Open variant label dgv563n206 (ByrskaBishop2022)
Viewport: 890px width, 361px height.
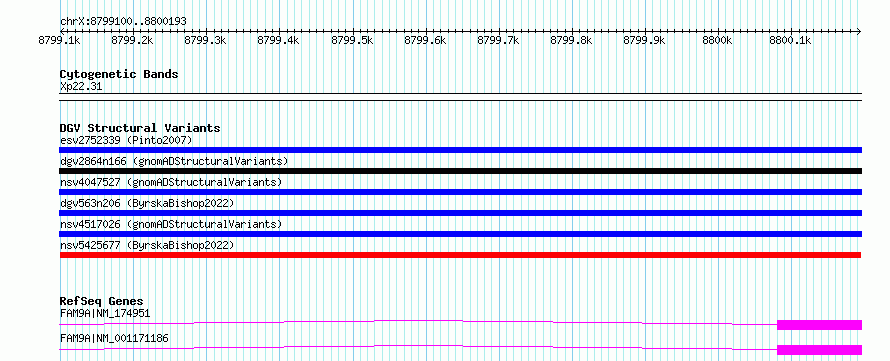pos(147,203)
